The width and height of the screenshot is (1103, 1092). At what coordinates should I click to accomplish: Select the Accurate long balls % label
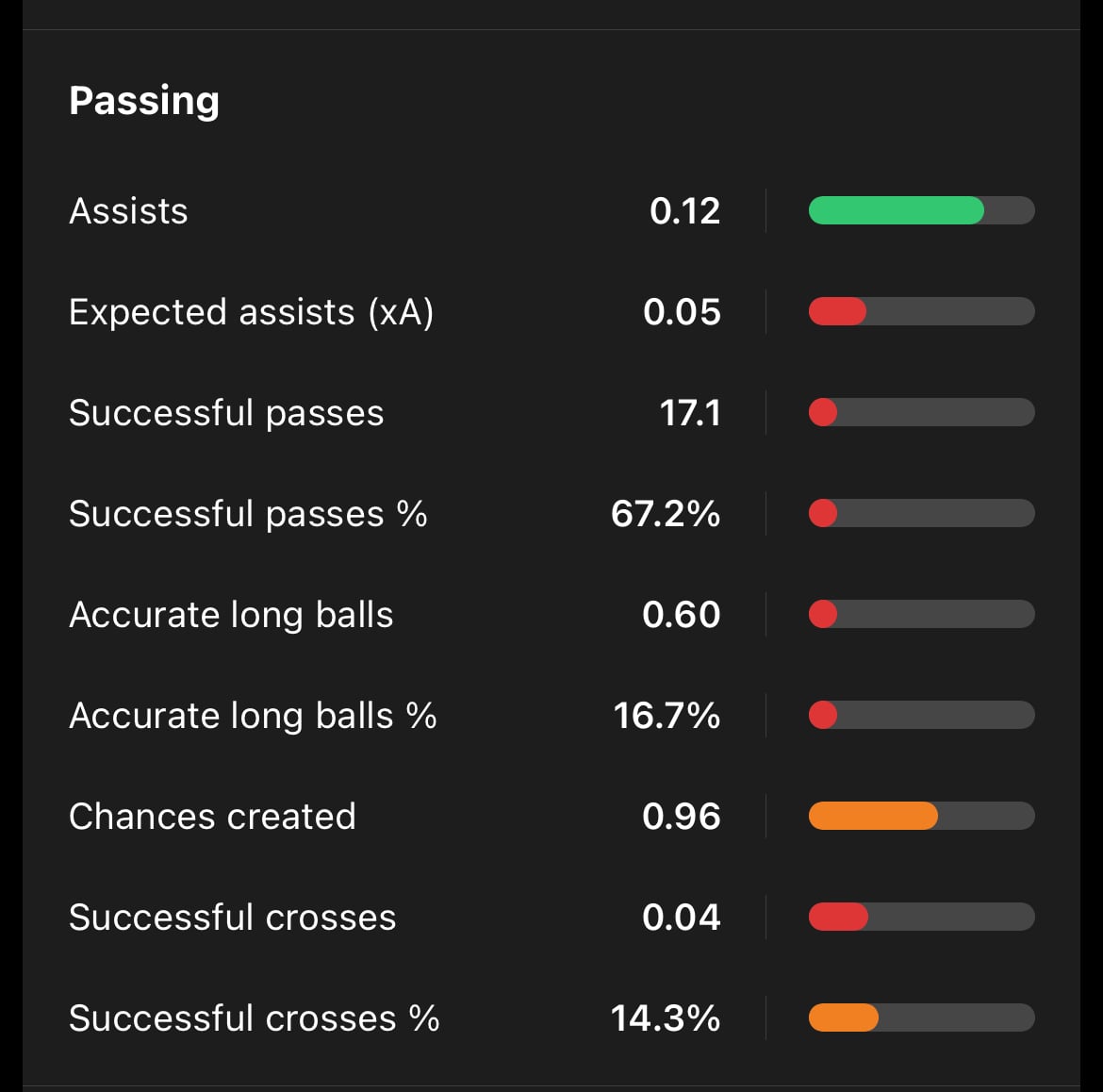click(x=253, y=716)
